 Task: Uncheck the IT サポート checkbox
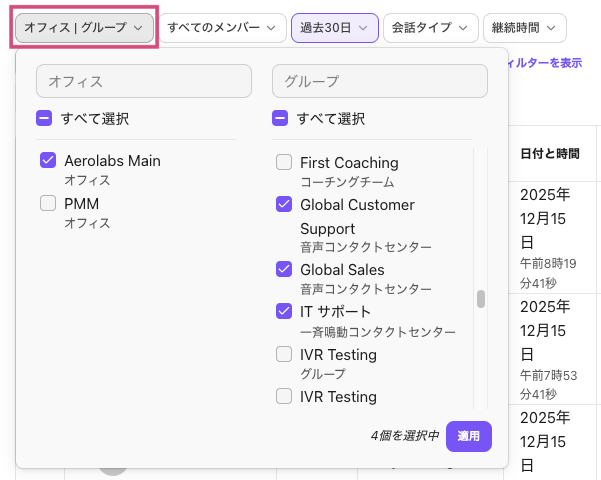284,311
